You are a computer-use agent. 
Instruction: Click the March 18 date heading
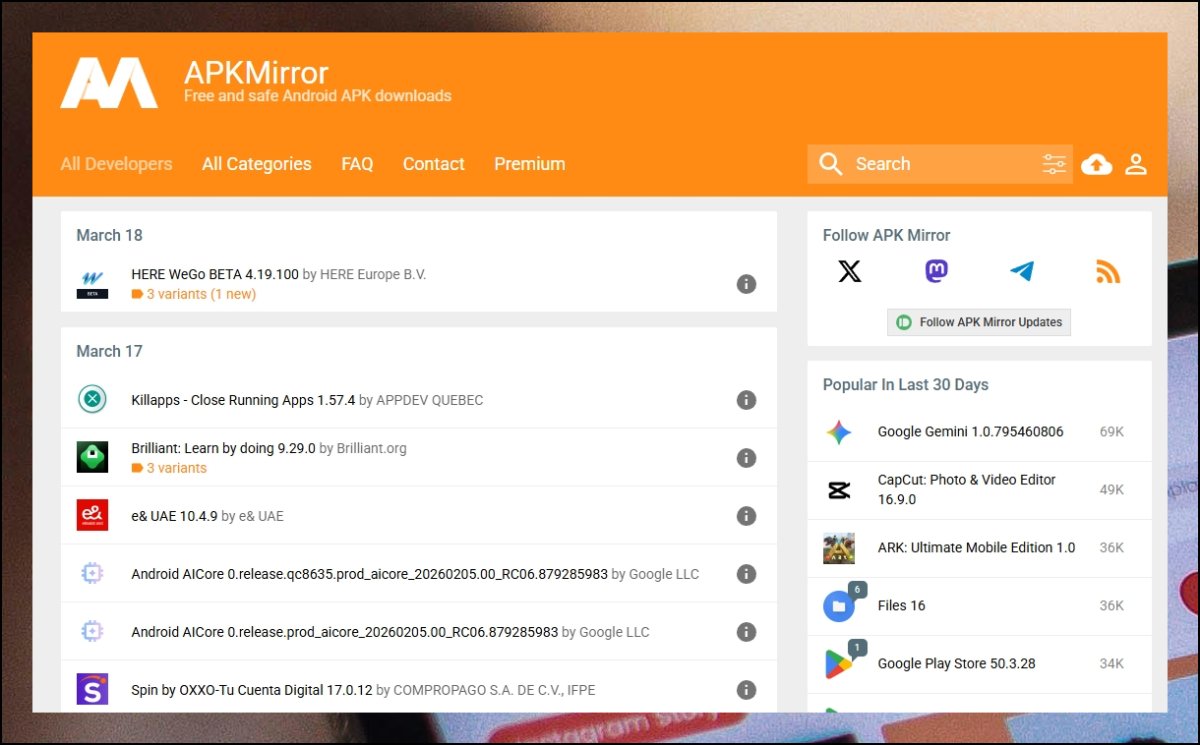pyautogui.click(x=109, y=235)
